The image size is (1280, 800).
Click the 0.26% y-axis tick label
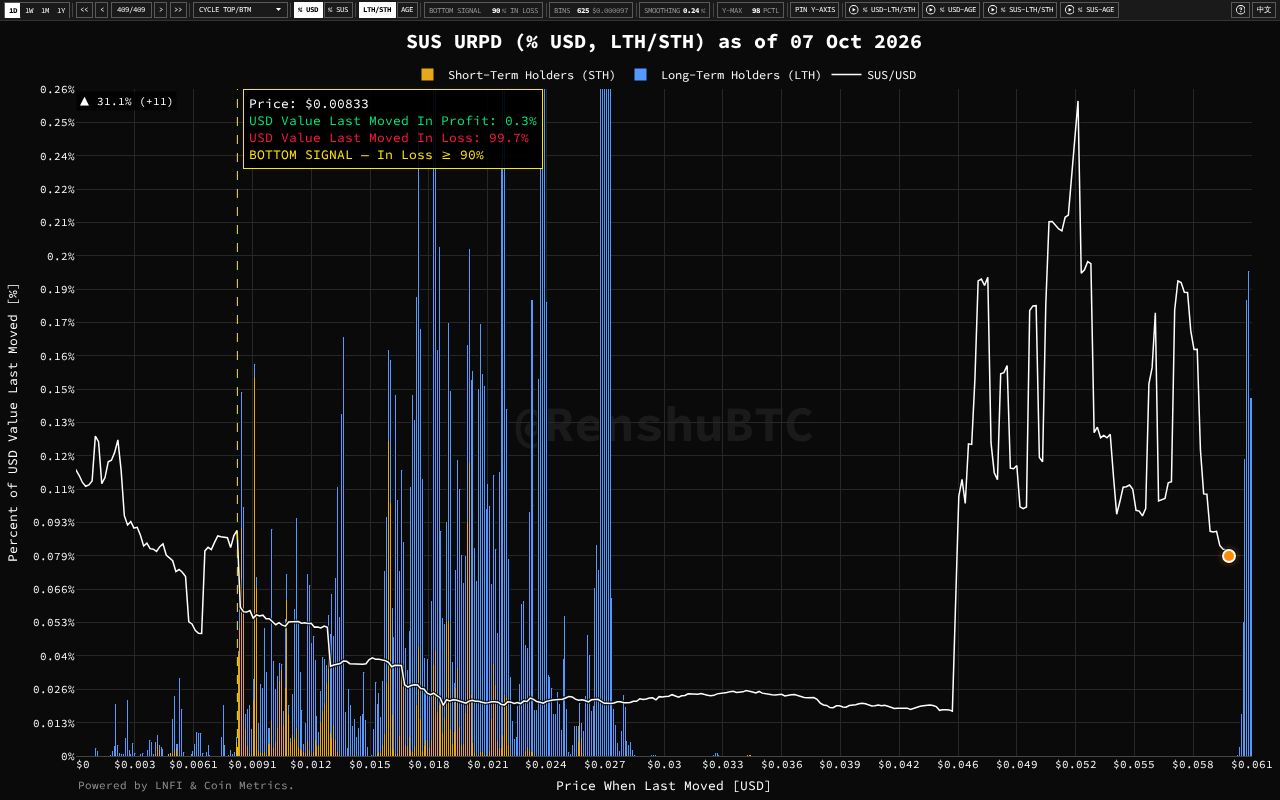tap(57, 89)
